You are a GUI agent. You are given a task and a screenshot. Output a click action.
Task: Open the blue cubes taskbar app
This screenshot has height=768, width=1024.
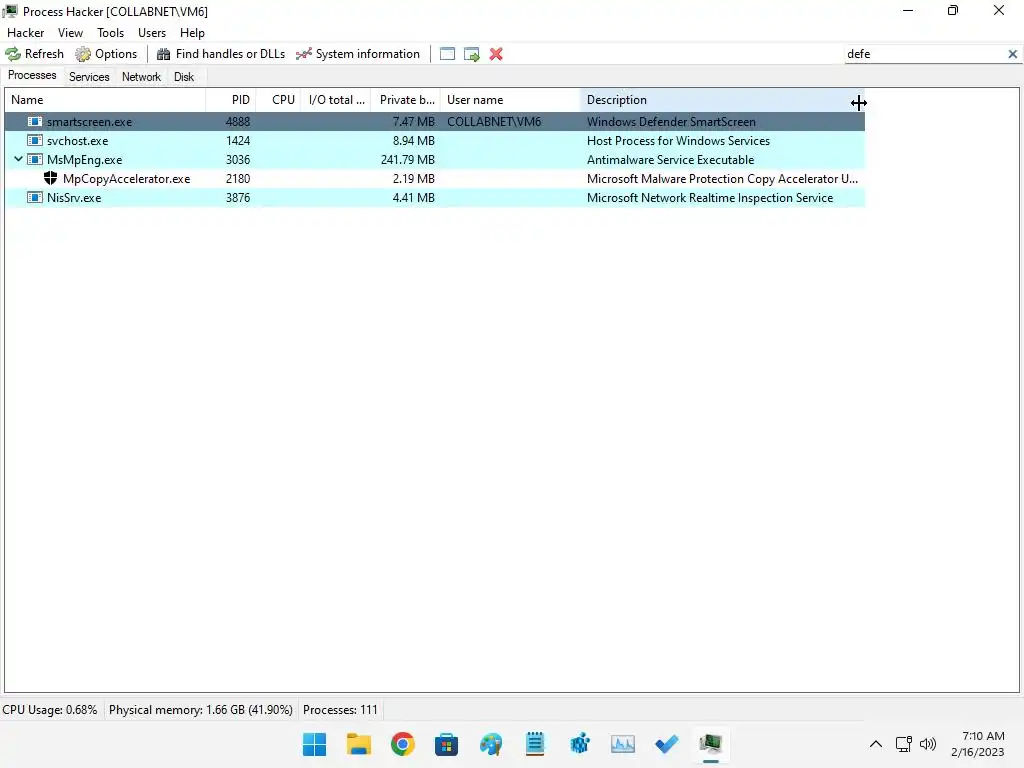(x=579, y=744)
